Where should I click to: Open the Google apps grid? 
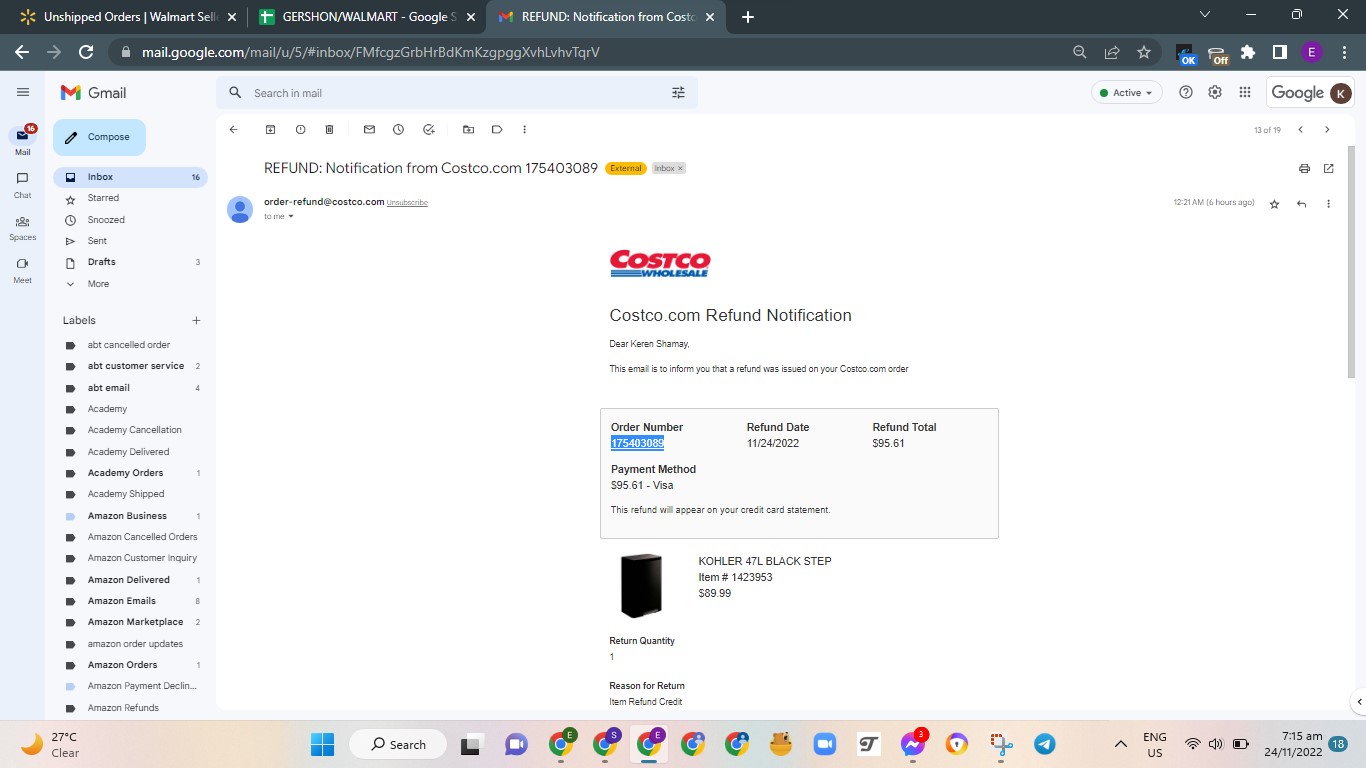coord(1245,92)
